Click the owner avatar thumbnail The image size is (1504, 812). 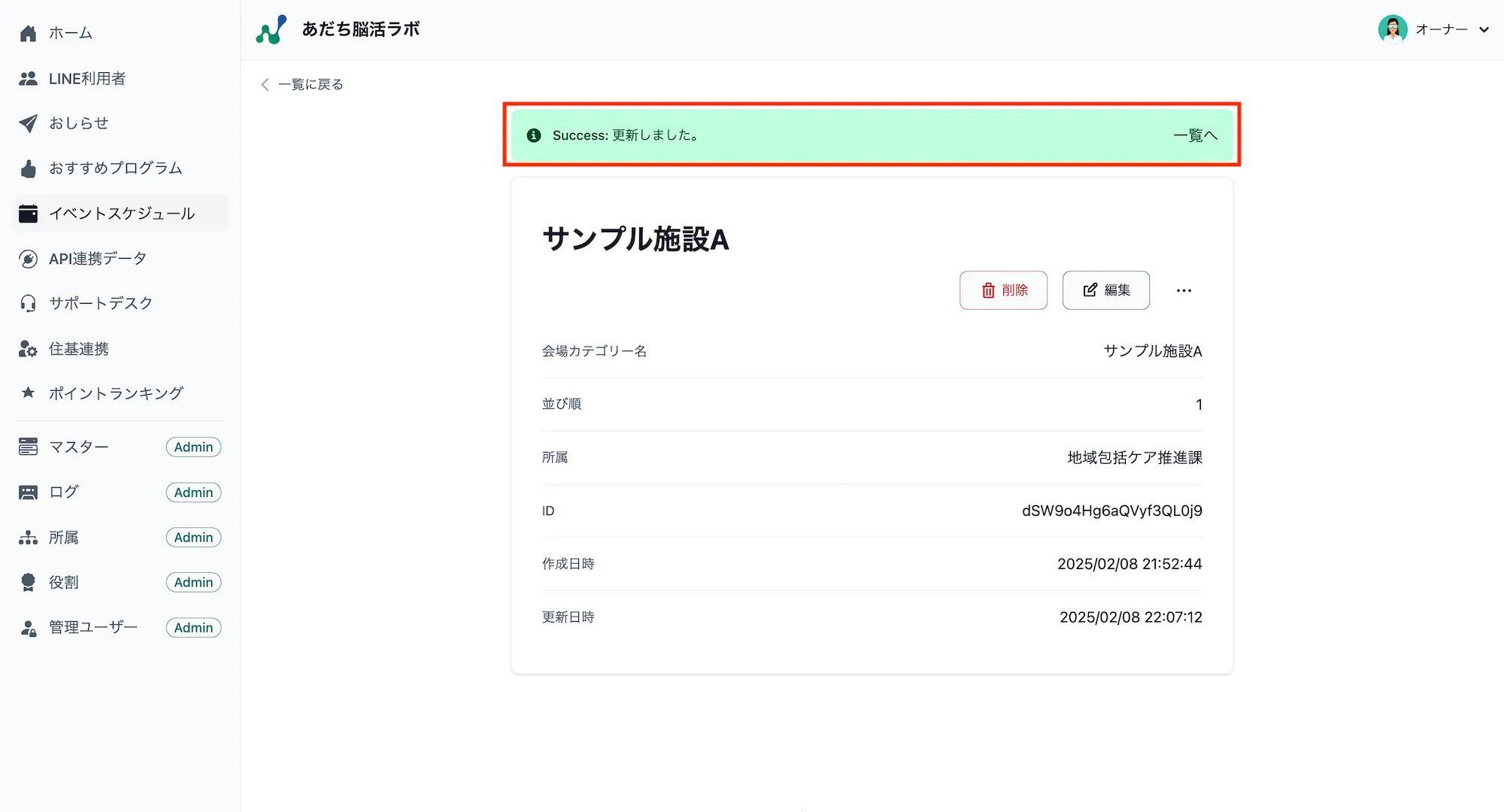coord(1393,29)
